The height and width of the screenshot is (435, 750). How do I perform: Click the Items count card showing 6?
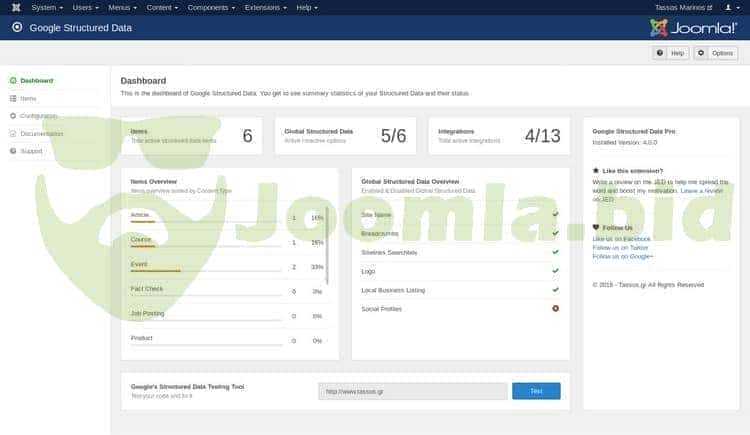(192, 136)
